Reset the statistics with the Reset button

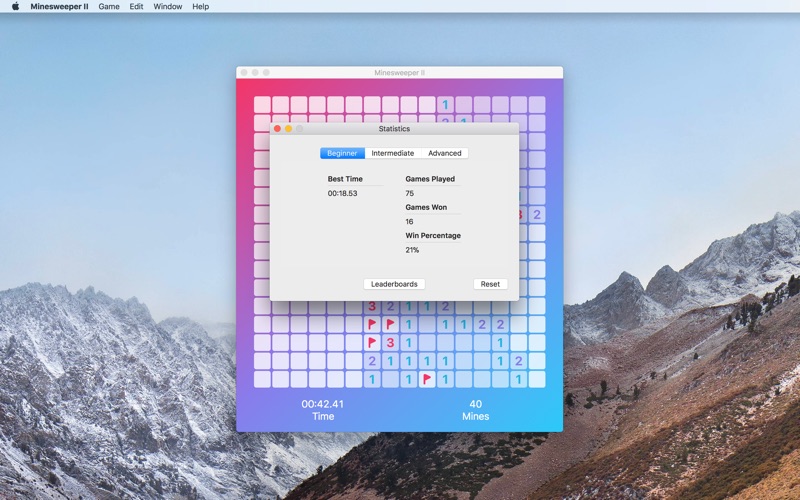click(490, 284)
